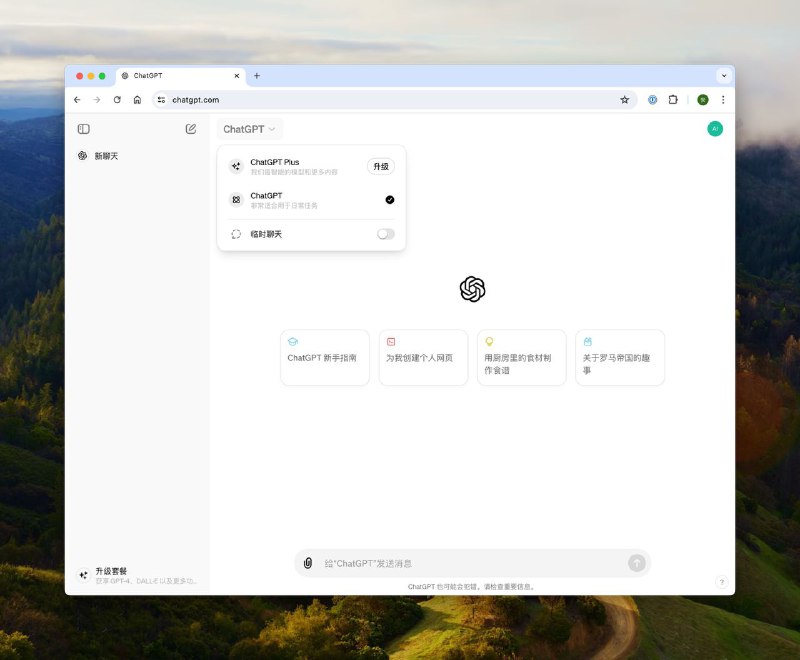Viewport: 800px width, 660px height.
Task: Open site information icon in address bar
Action: point(161,100)
